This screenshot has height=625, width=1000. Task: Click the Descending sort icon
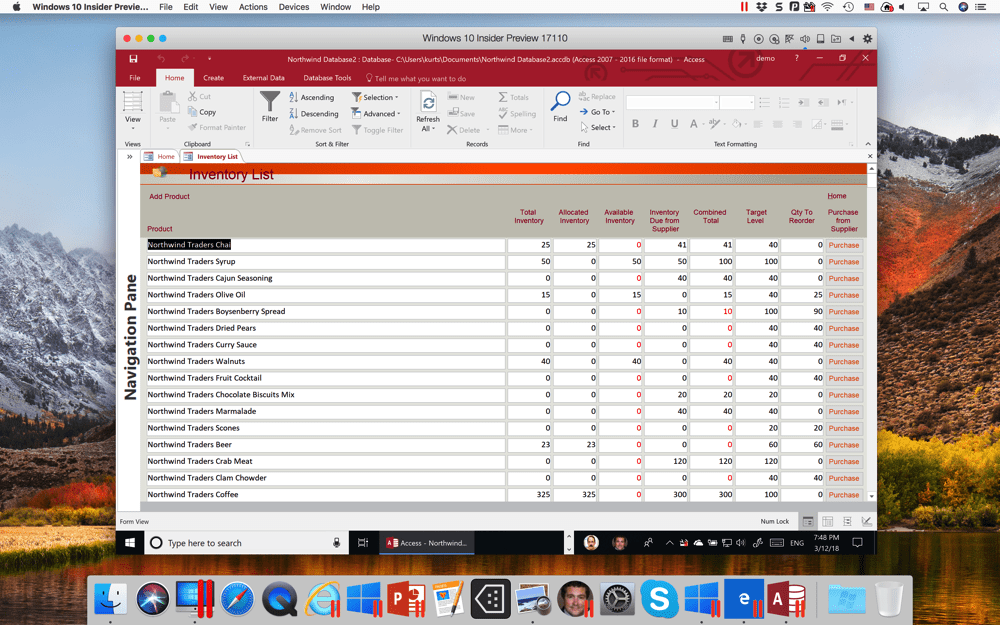[x=293, y=113]
